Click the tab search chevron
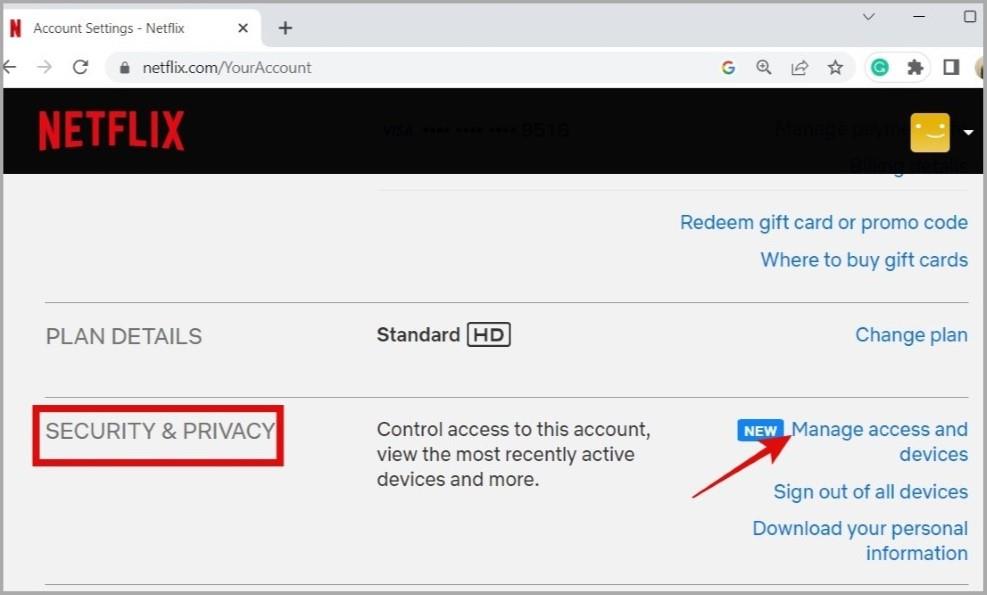Image resolution: width=987 pixels, height=595 pixels. click(x=869, y=16)
